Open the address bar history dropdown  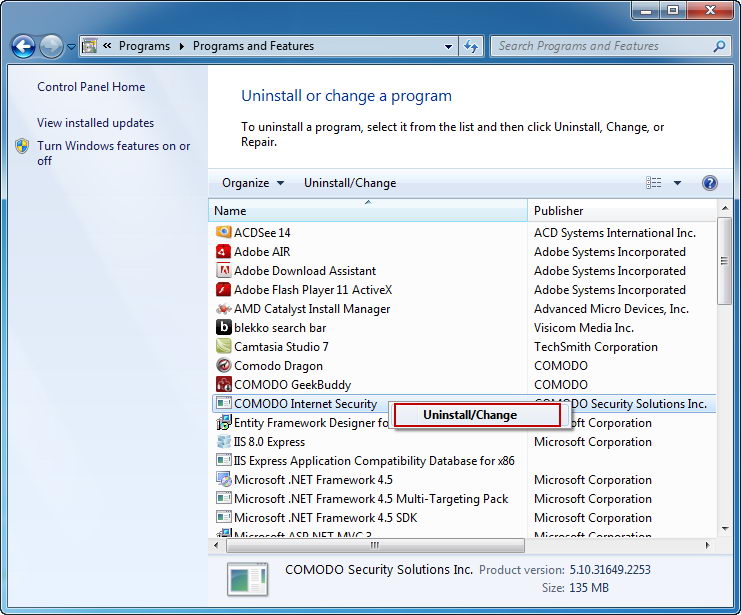pyautogui.click(x=448, y=46)
